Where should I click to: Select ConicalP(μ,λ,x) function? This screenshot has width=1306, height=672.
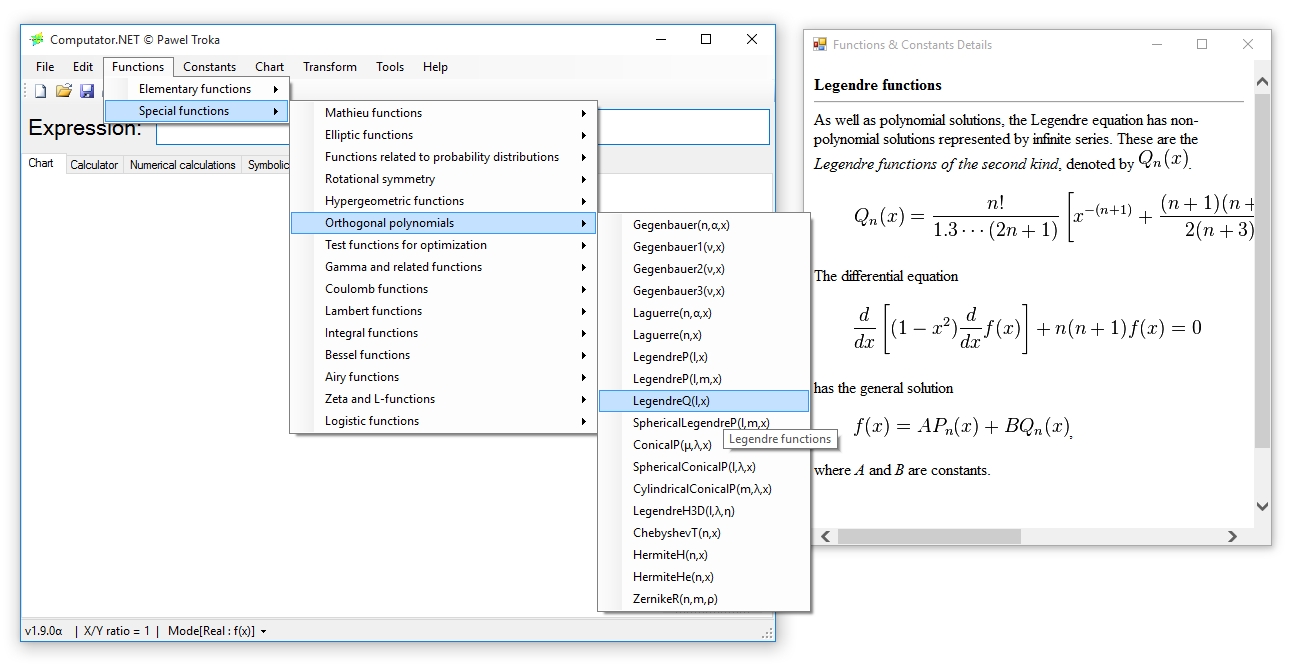[x=704, y=445]
